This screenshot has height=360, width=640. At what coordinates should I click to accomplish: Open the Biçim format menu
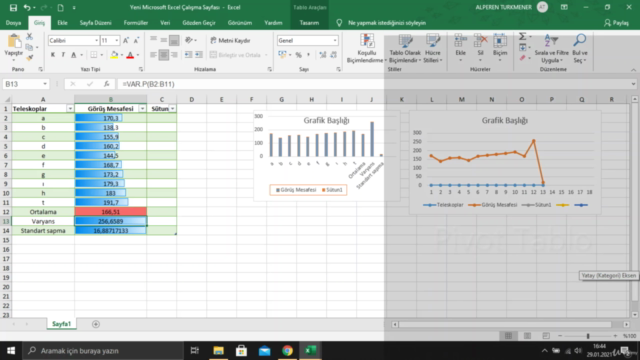tap(500, 48)
